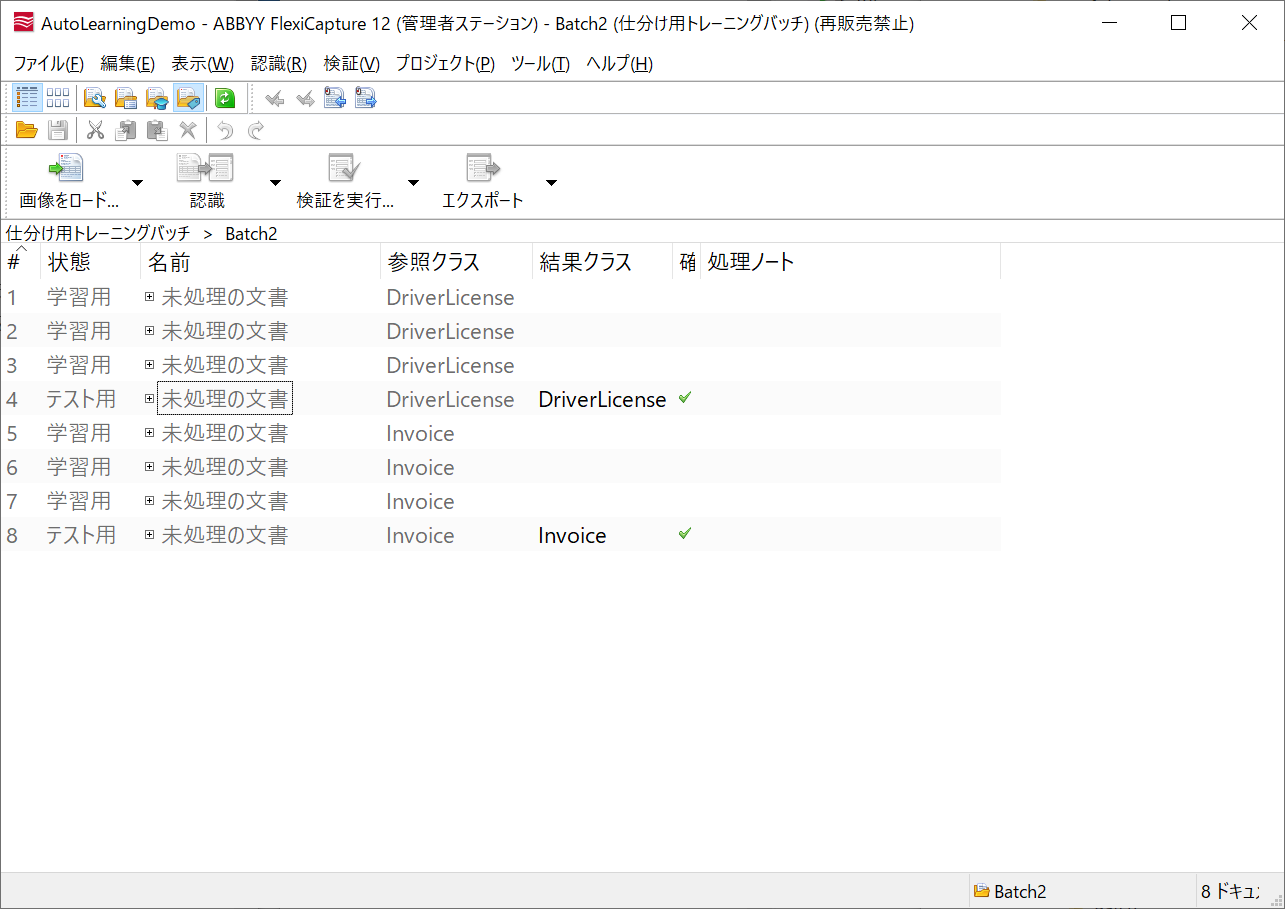Select the Invoice result class in row 8

pyautogui.click(x=572, y=535)
